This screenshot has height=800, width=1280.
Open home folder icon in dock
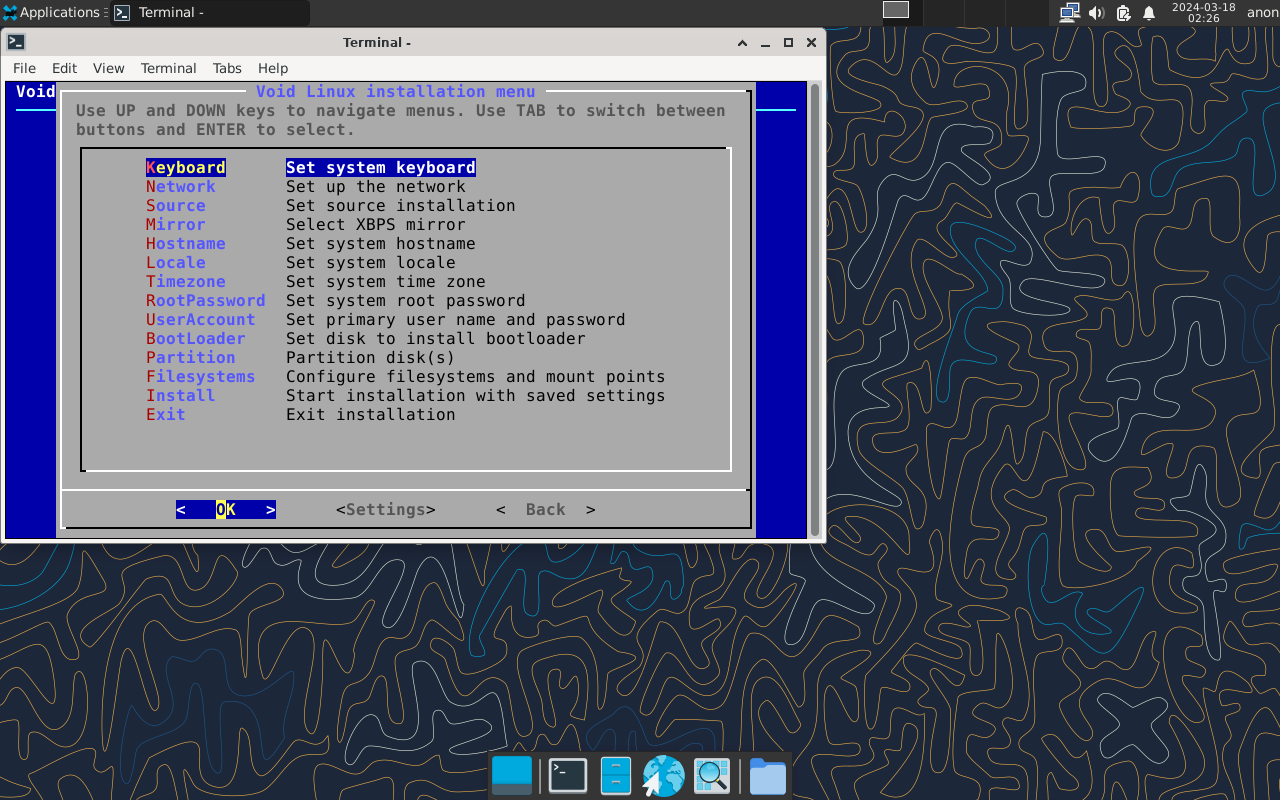pos(767,776)
